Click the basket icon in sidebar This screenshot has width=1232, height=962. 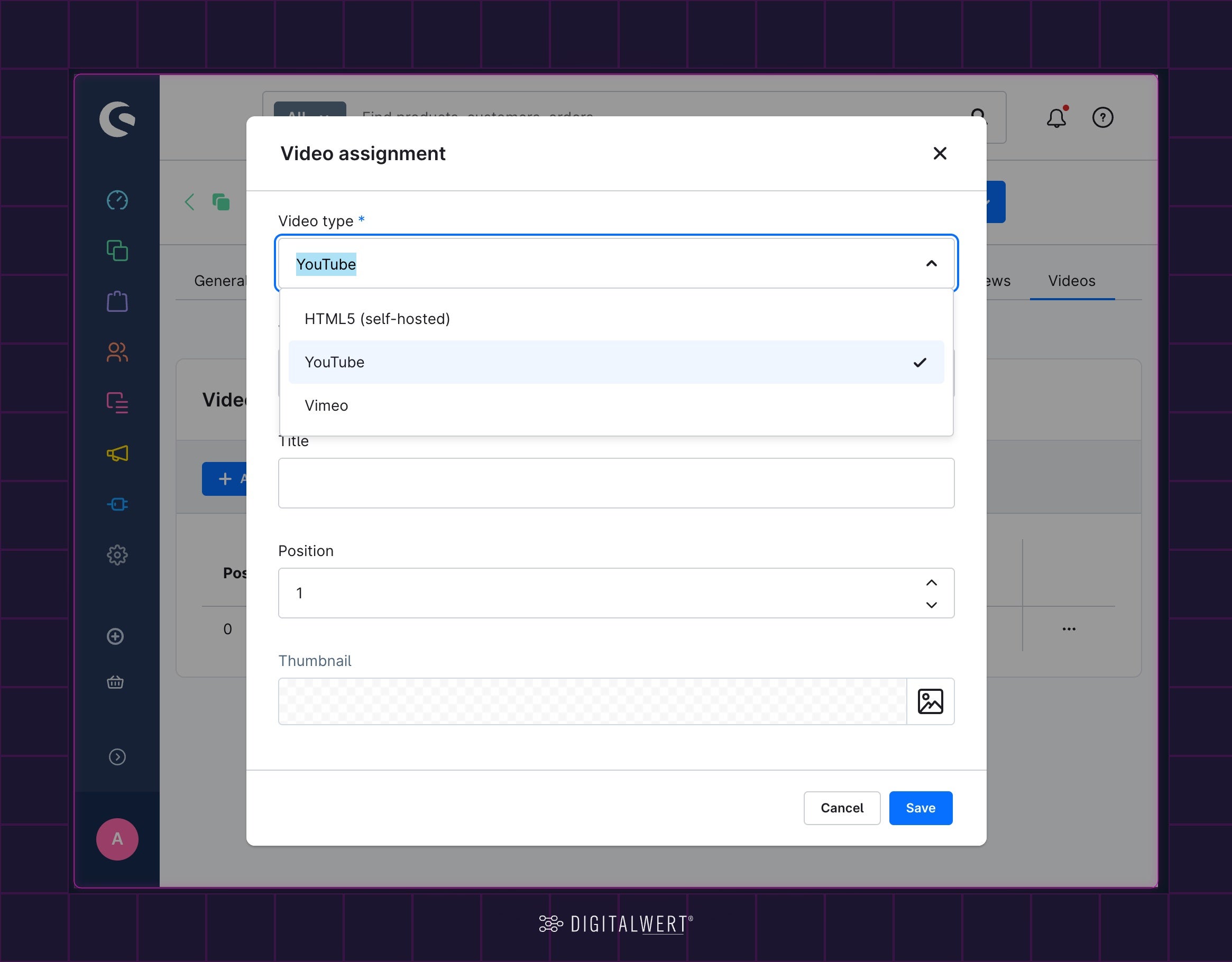coord(116,682)
